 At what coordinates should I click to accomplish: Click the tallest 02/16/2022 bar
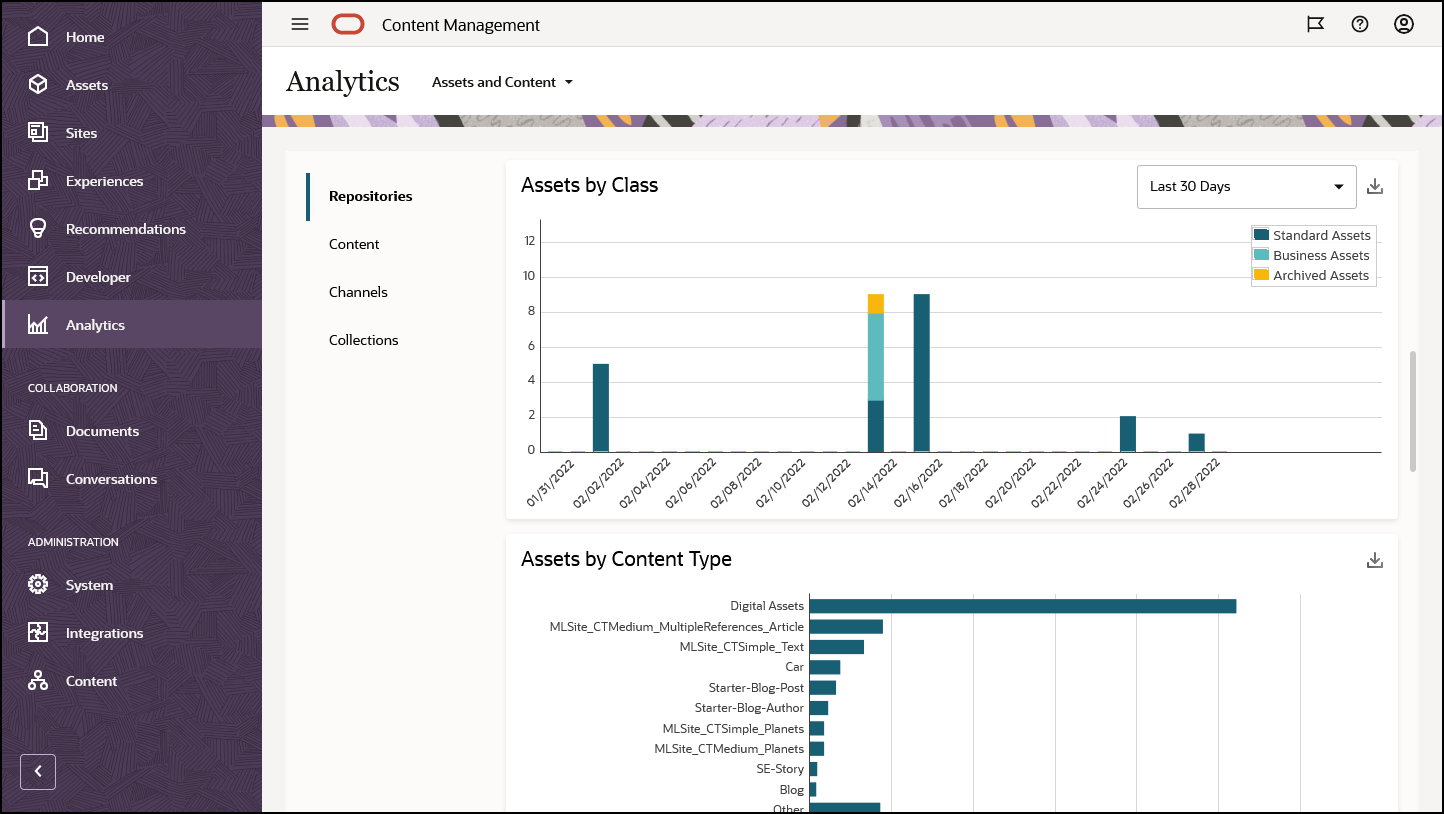click(x=922, y=373)
